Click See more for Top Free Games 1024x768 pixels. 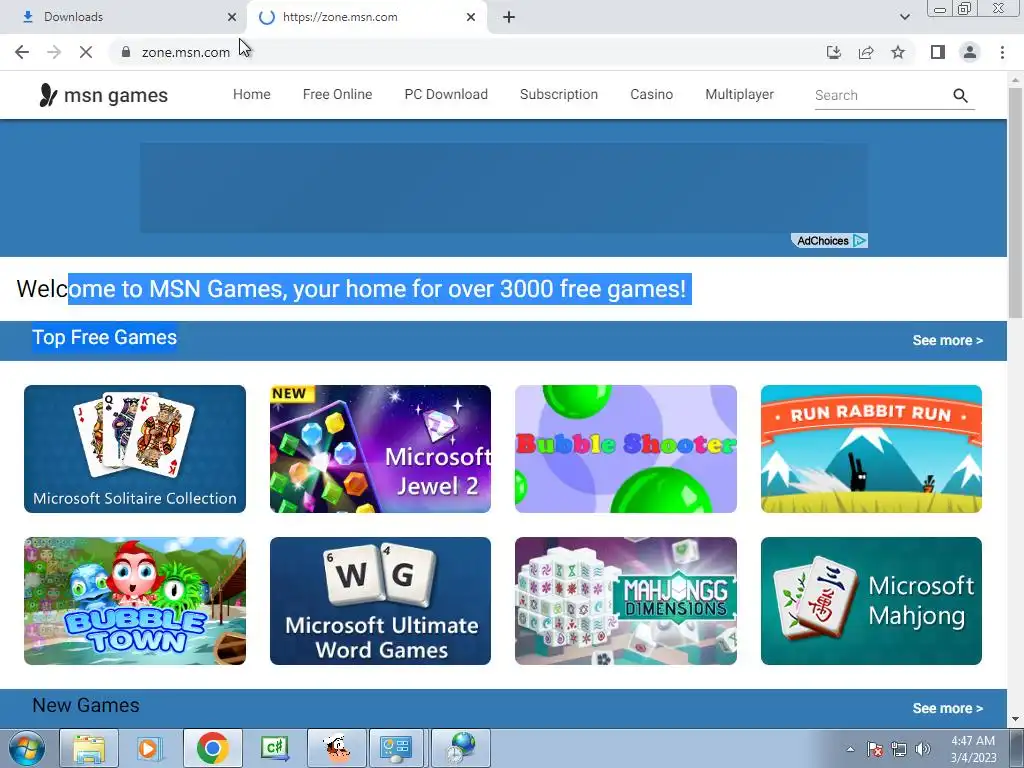click(x=948, y=340)
